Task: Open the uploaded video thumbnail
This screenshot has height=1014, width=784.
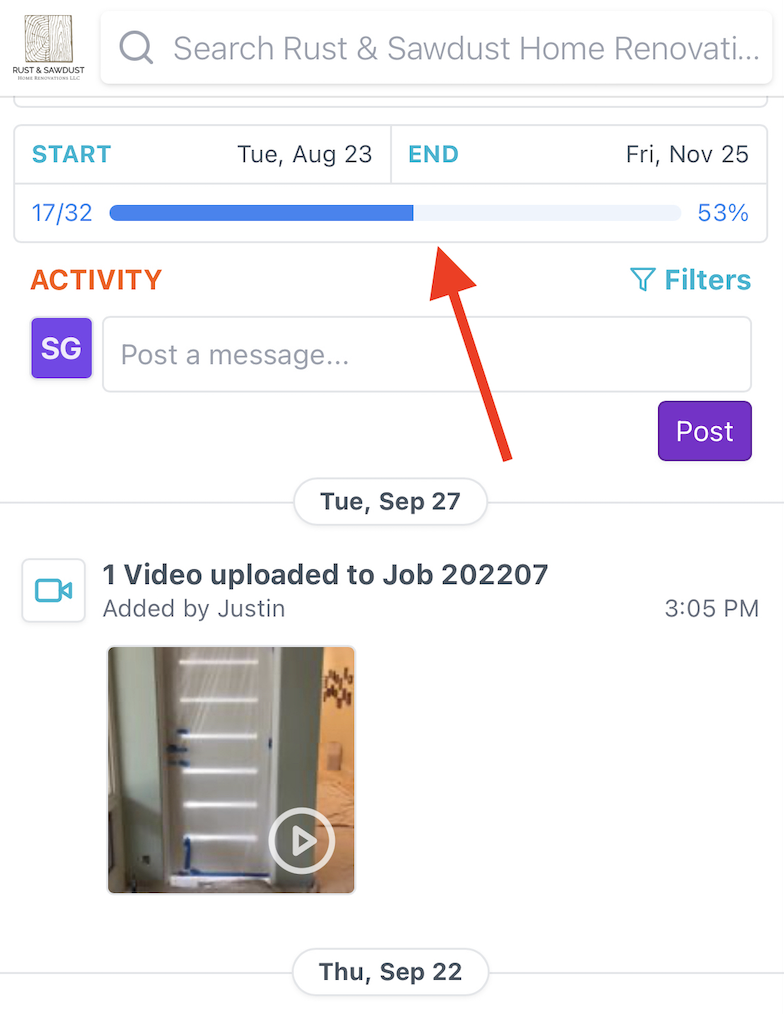Action: point(231,770)
